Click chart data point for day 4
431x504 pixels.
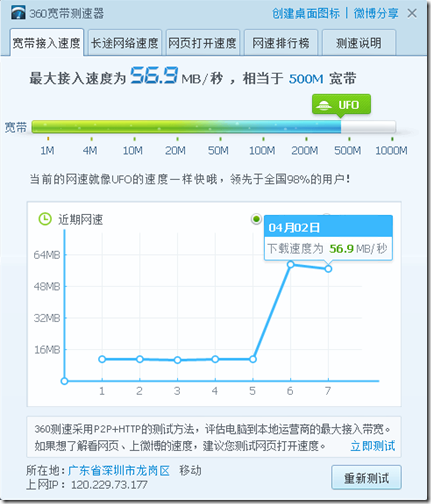tap(215, 359)
